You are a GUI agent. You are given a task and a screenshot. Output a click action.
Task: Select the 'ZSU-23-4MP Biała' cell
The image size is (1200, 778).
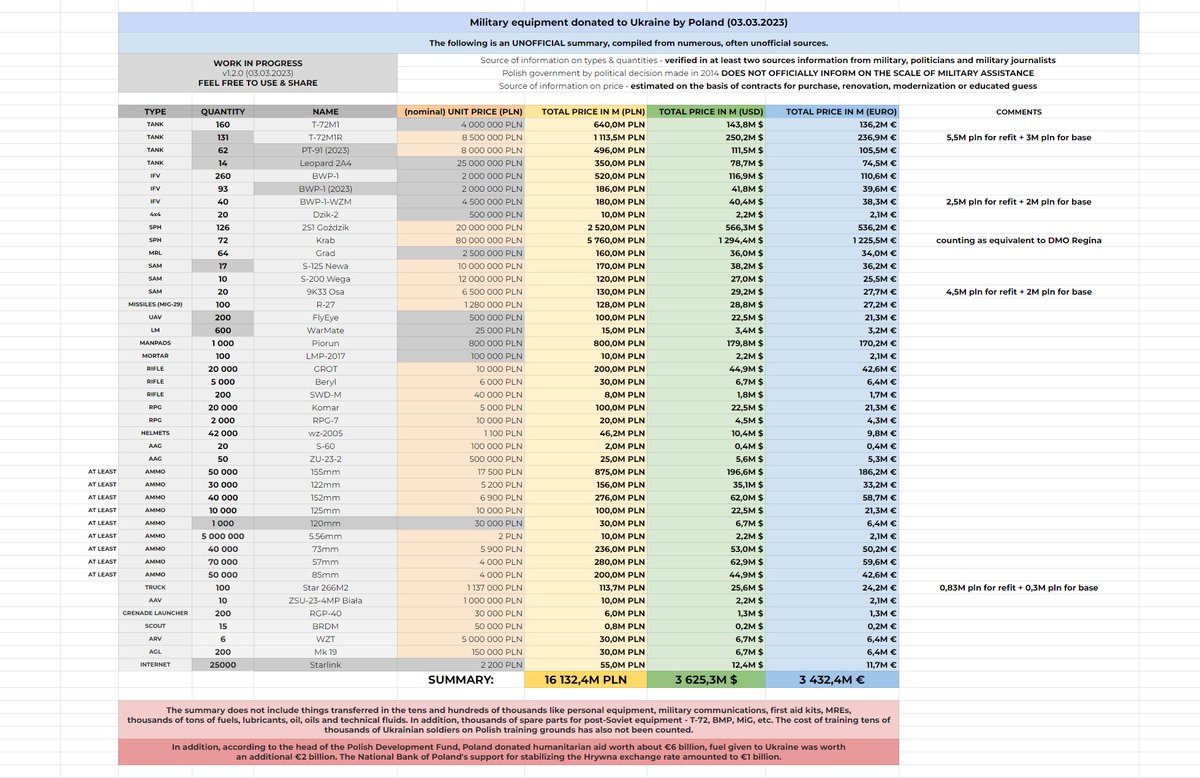click(x=325, y=599)
